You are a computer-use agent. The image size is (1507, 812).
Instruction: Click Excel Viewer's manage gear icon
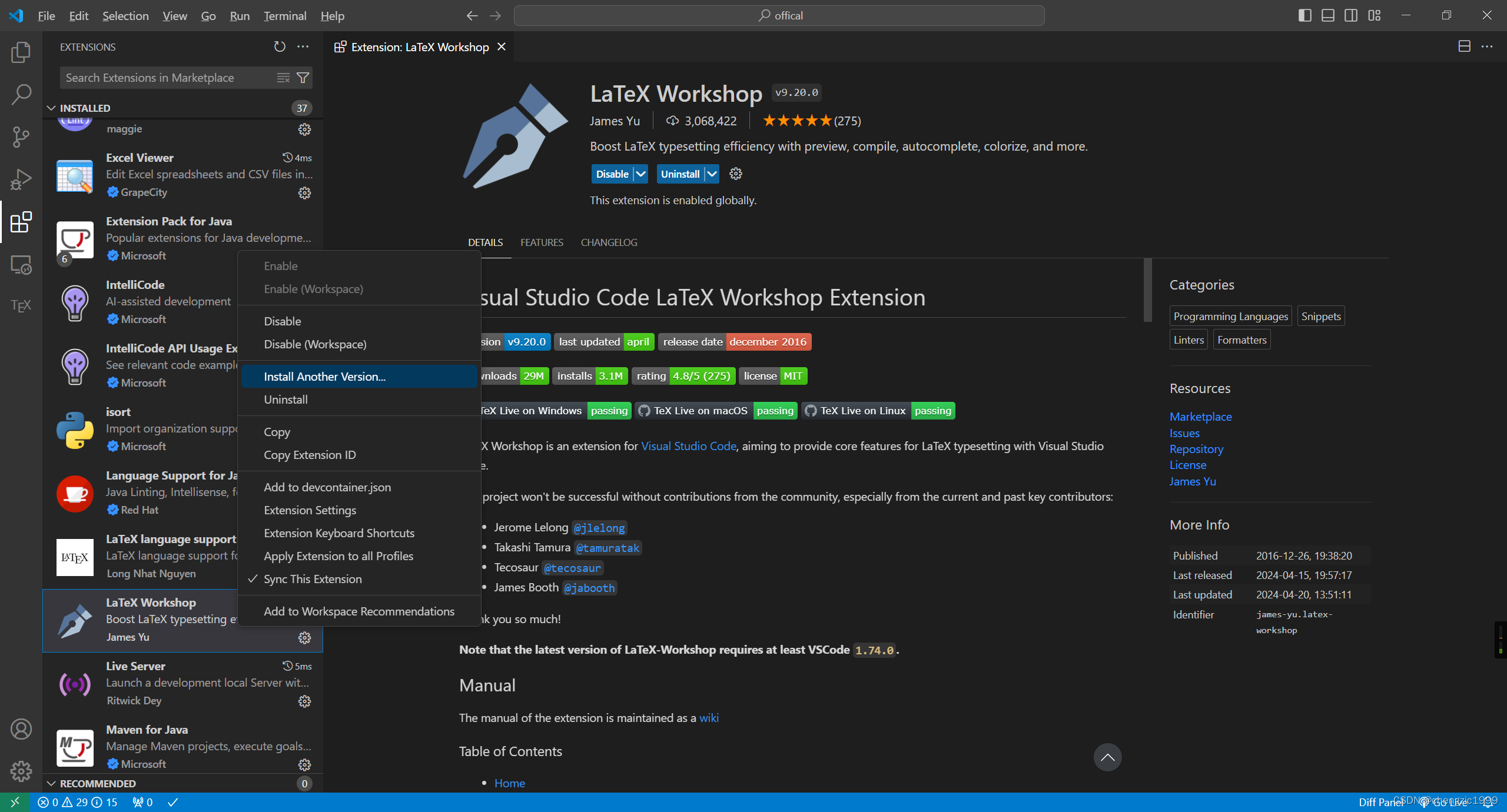point(304,193)
